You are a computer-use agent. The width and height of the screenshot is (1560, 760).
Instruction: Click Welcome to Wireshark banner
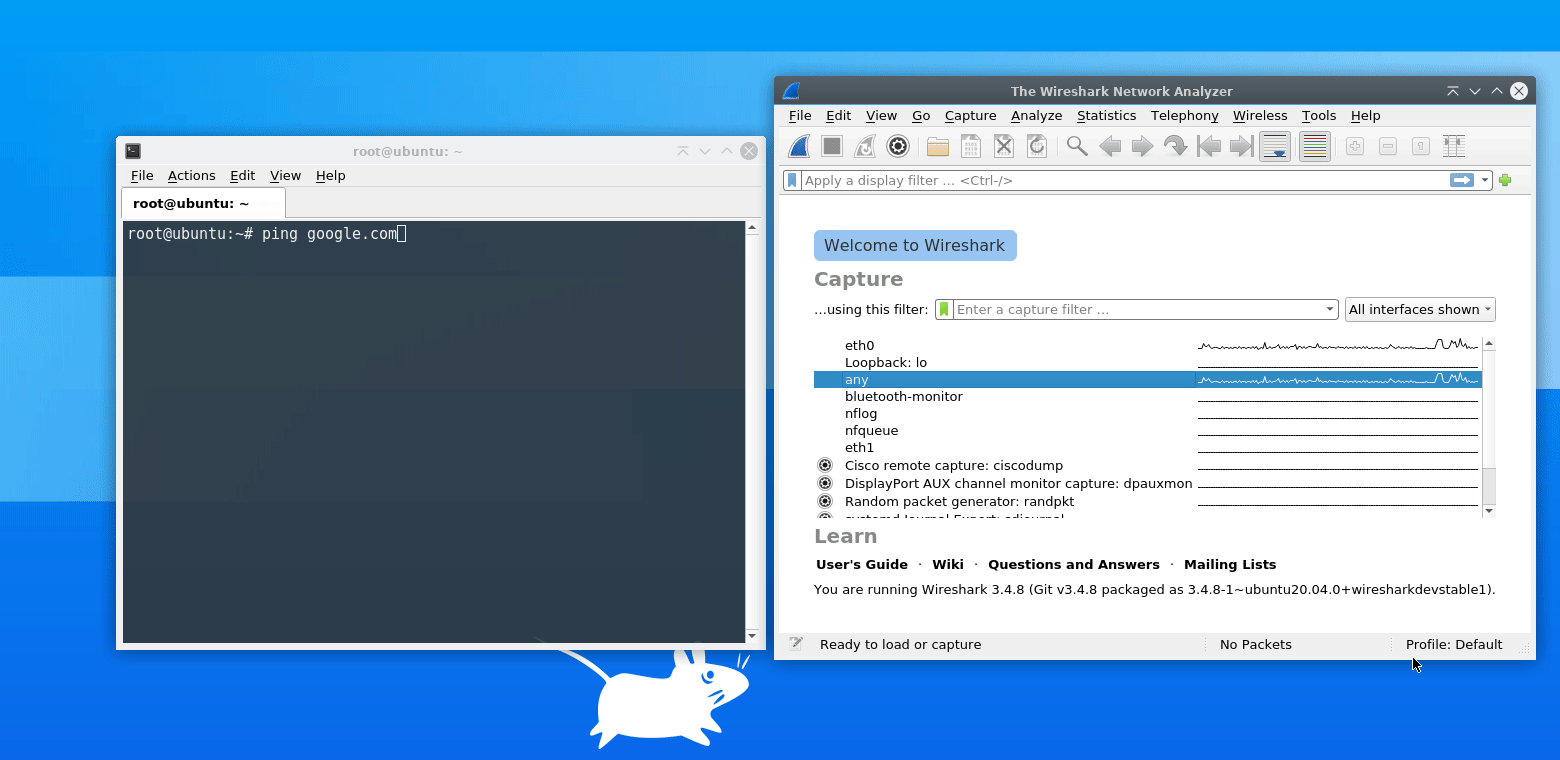point(915,245)
